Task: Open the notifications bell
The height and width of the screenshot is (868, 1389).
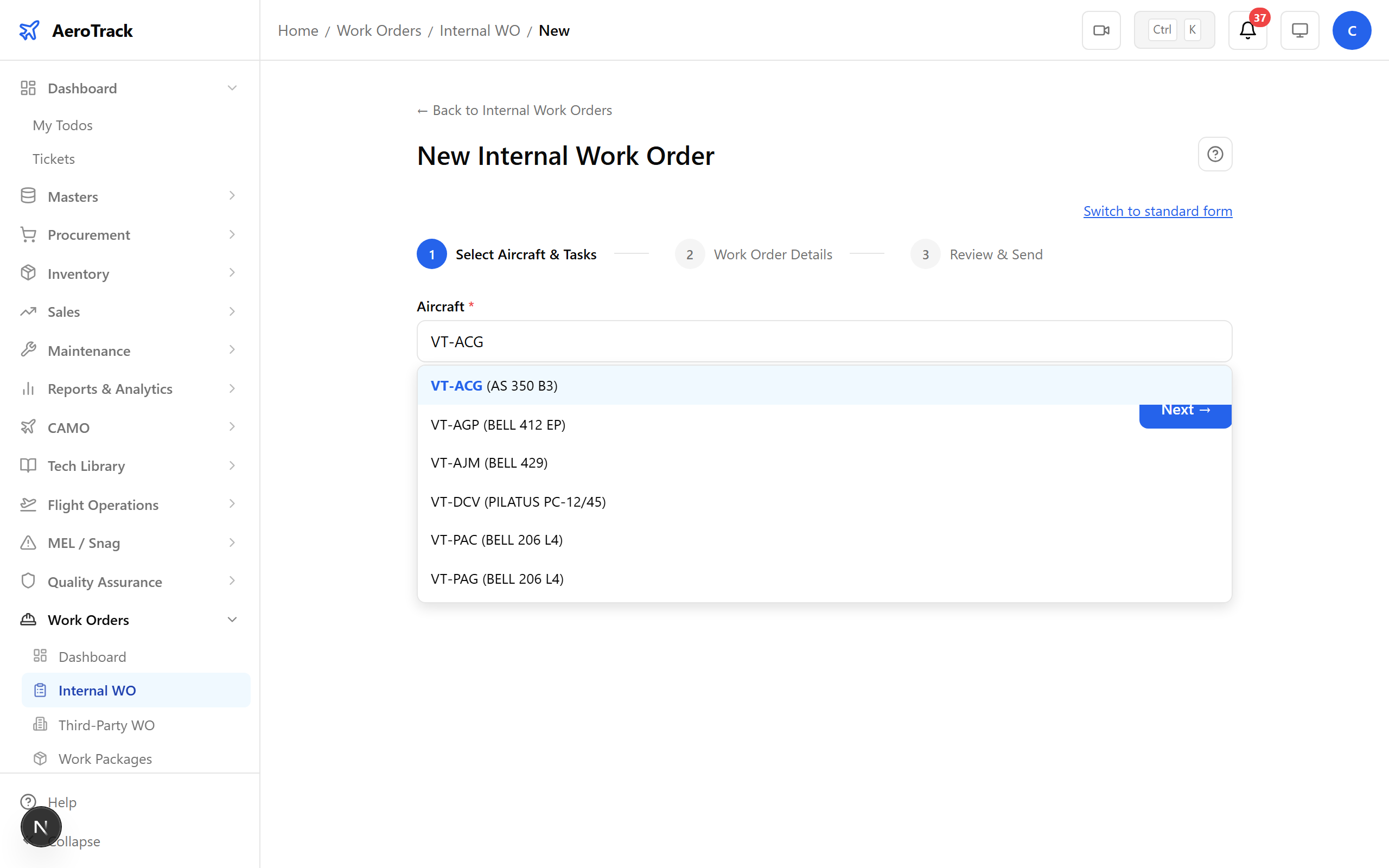Action: [1247, 30]
